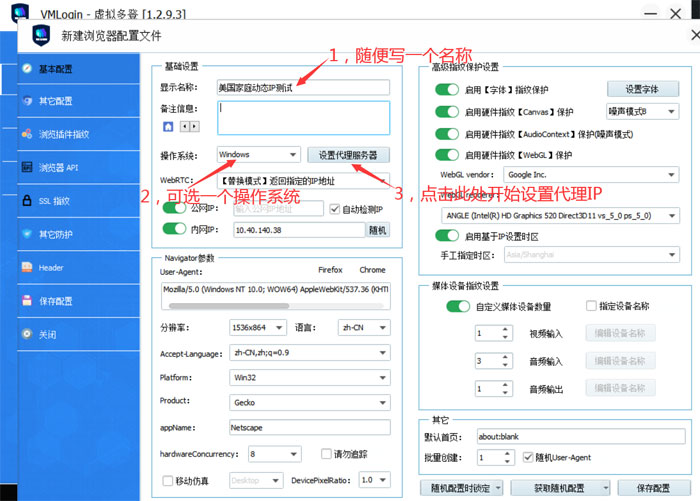700x501 pixels.
Task: Click the left arrow icon under 备注信息
Action: (x=185, y=127)
